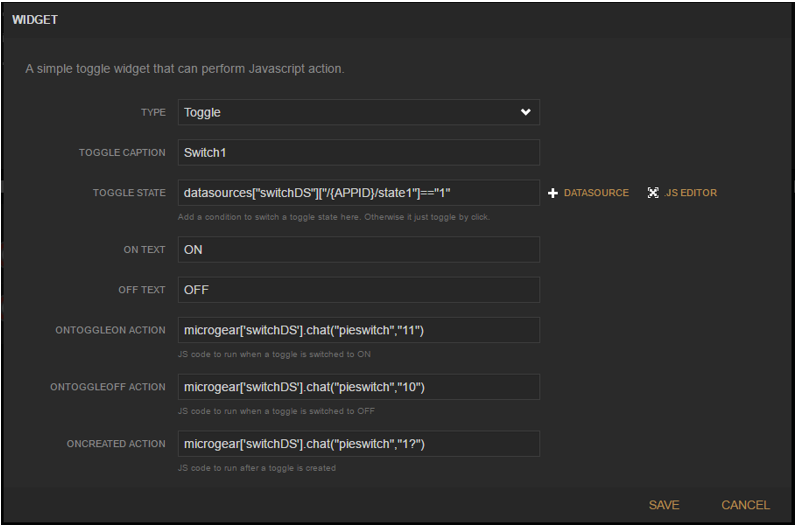Click the WIDGET dialog title
797x525 pixels.
coord(35,20)
